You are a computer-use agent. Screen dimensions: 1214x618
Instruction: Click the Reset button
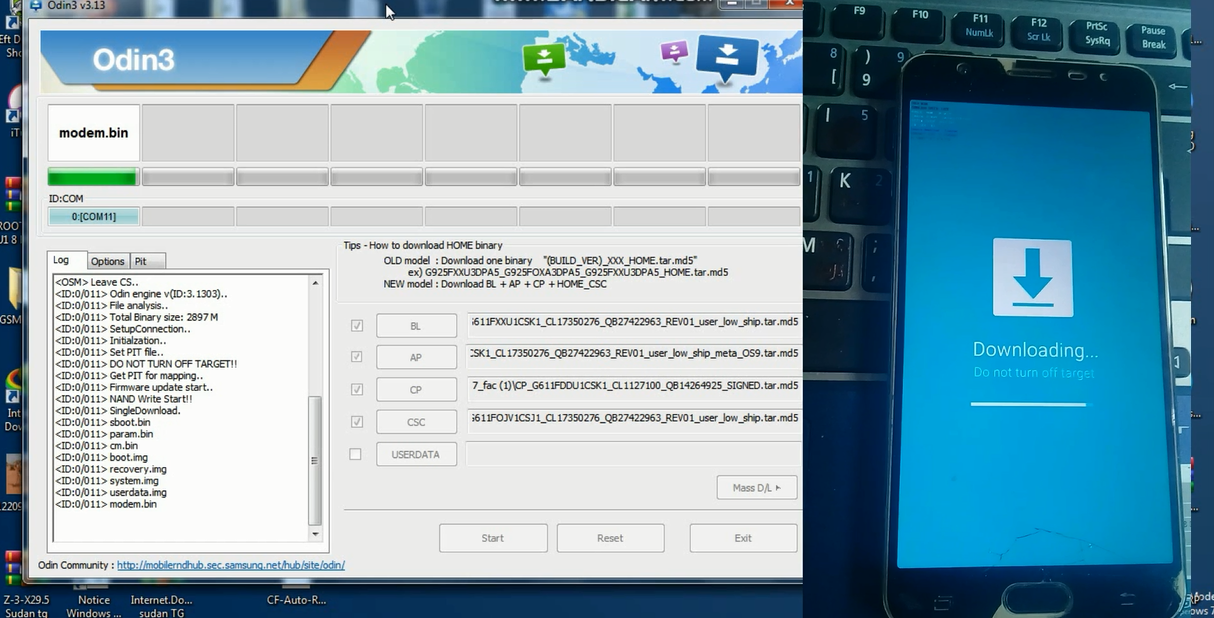(x=610, y=538)
